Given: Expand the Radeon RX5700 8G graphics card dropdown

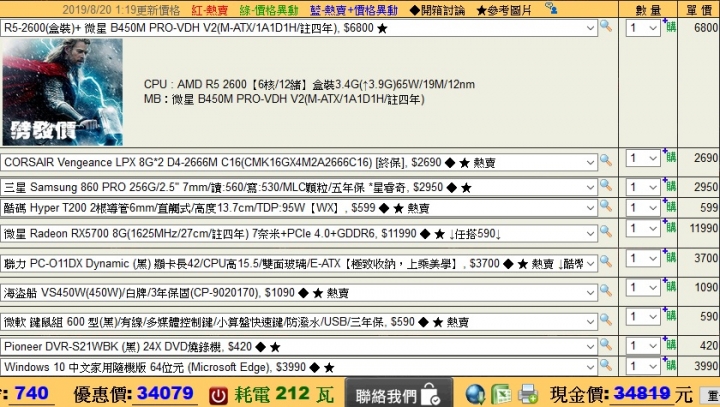Looking at the screenshot, I should click(299, 234).
